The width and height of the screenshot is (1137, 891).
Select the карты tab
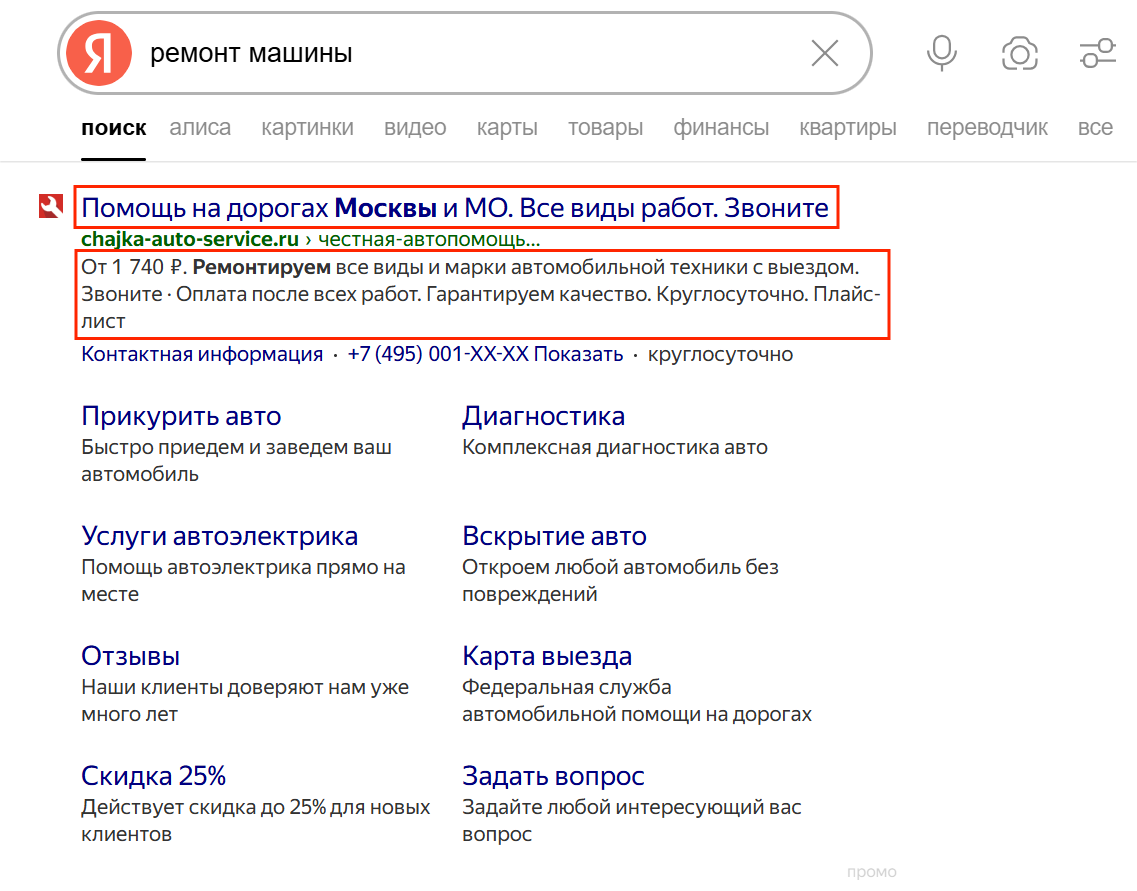[506, 127]
